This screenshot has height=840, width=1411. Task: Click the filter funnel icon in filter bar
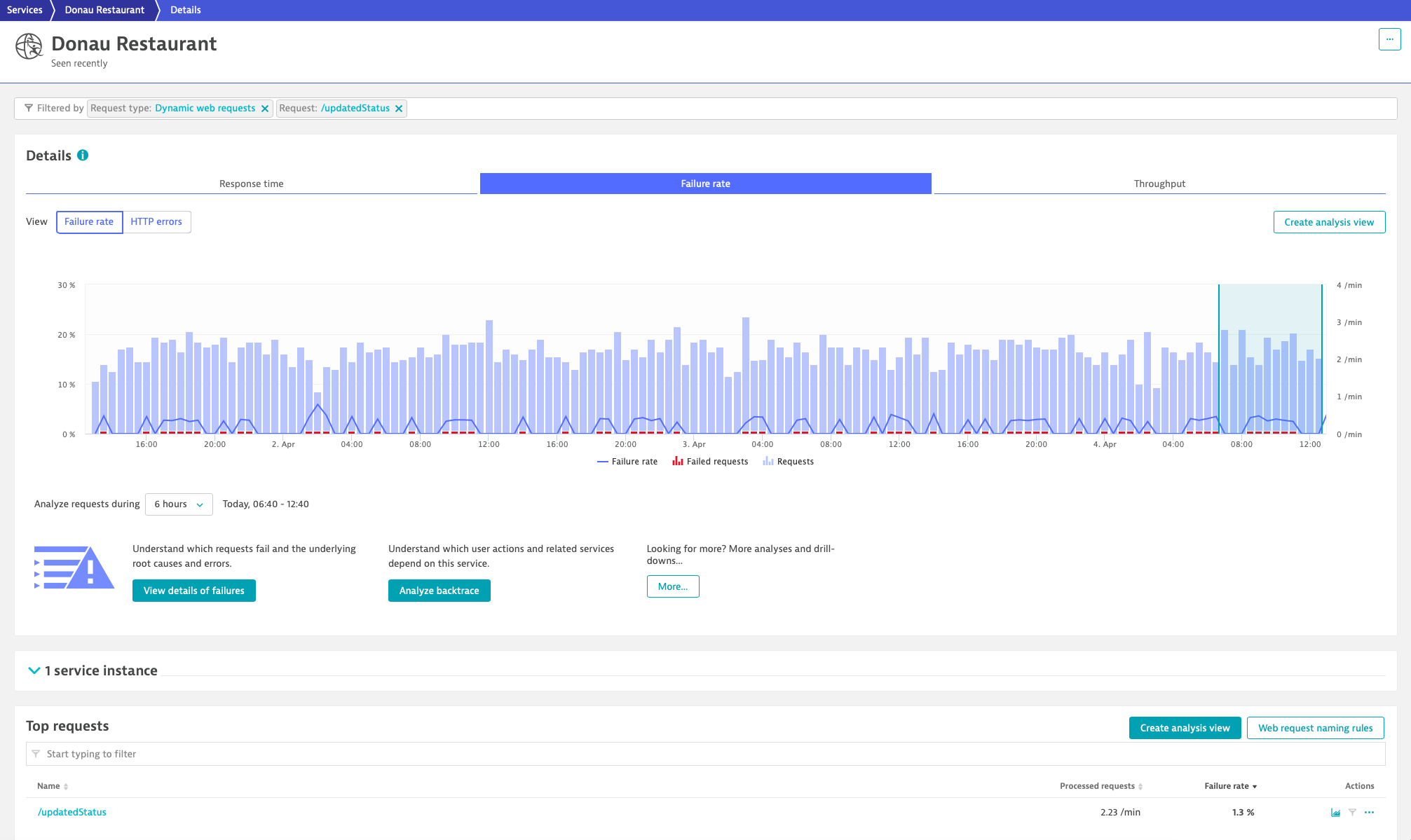click(x=29, y=108)
